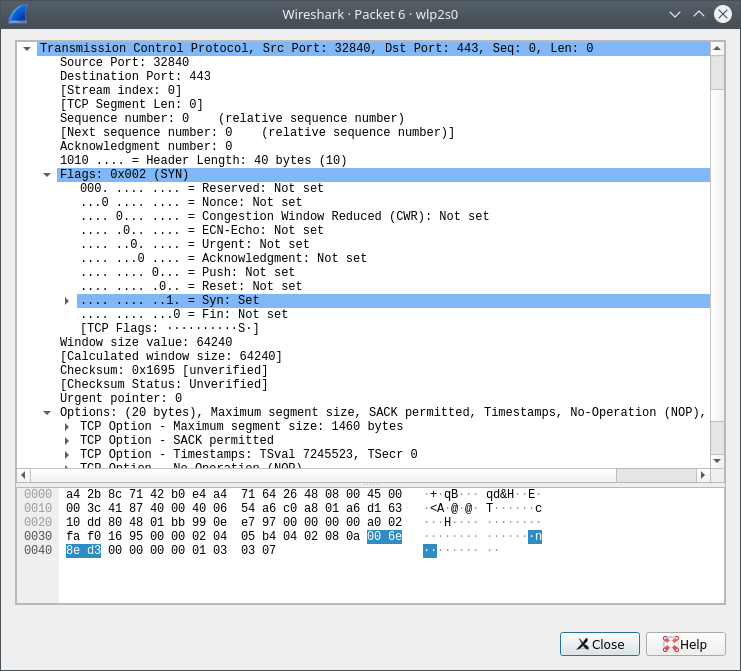Image resolution: width=741 pixels, height=671 pixels.
Task: Click hex offset 0020 in bytes pane
Action: [38, 522]
